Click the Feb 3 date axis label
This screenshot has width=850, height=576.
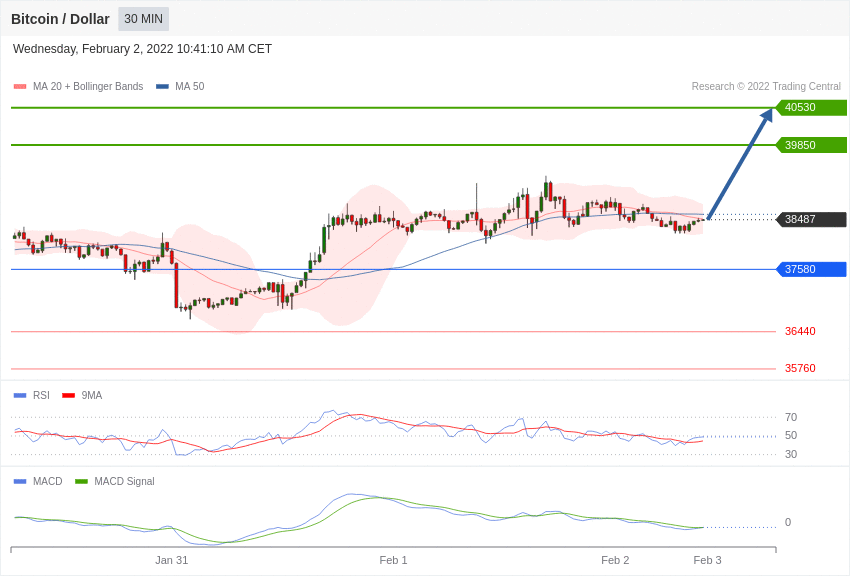[x=707, y=560]
